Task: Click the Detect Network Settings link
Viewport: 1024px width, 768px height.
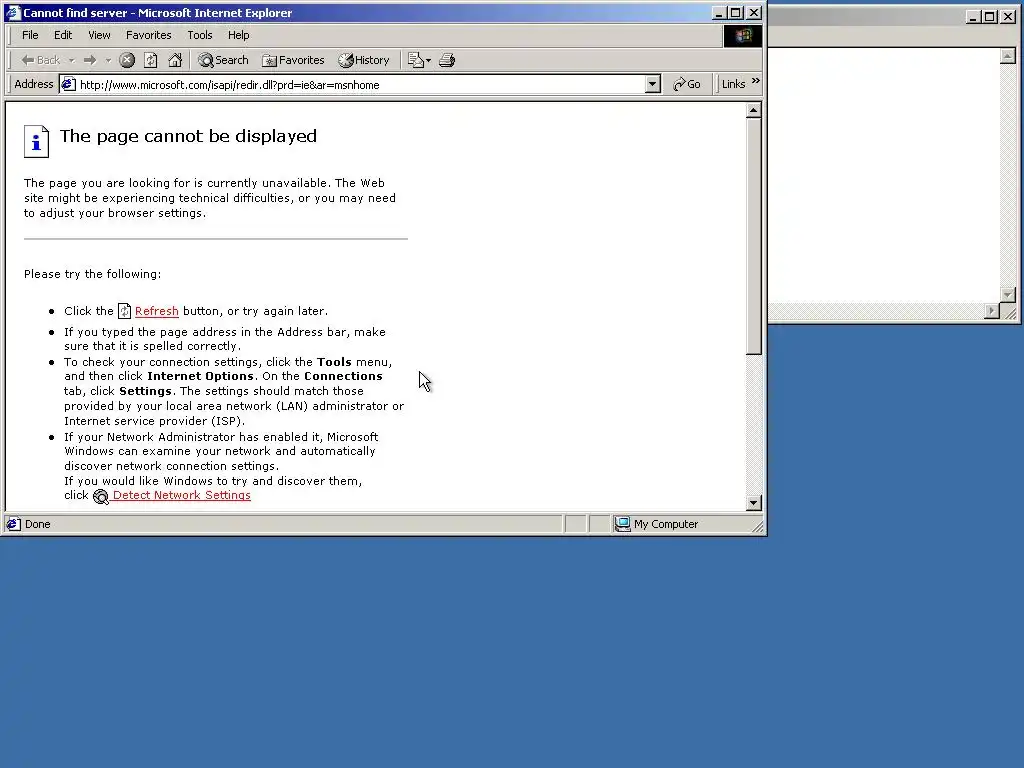Action: tap(182, 496)
